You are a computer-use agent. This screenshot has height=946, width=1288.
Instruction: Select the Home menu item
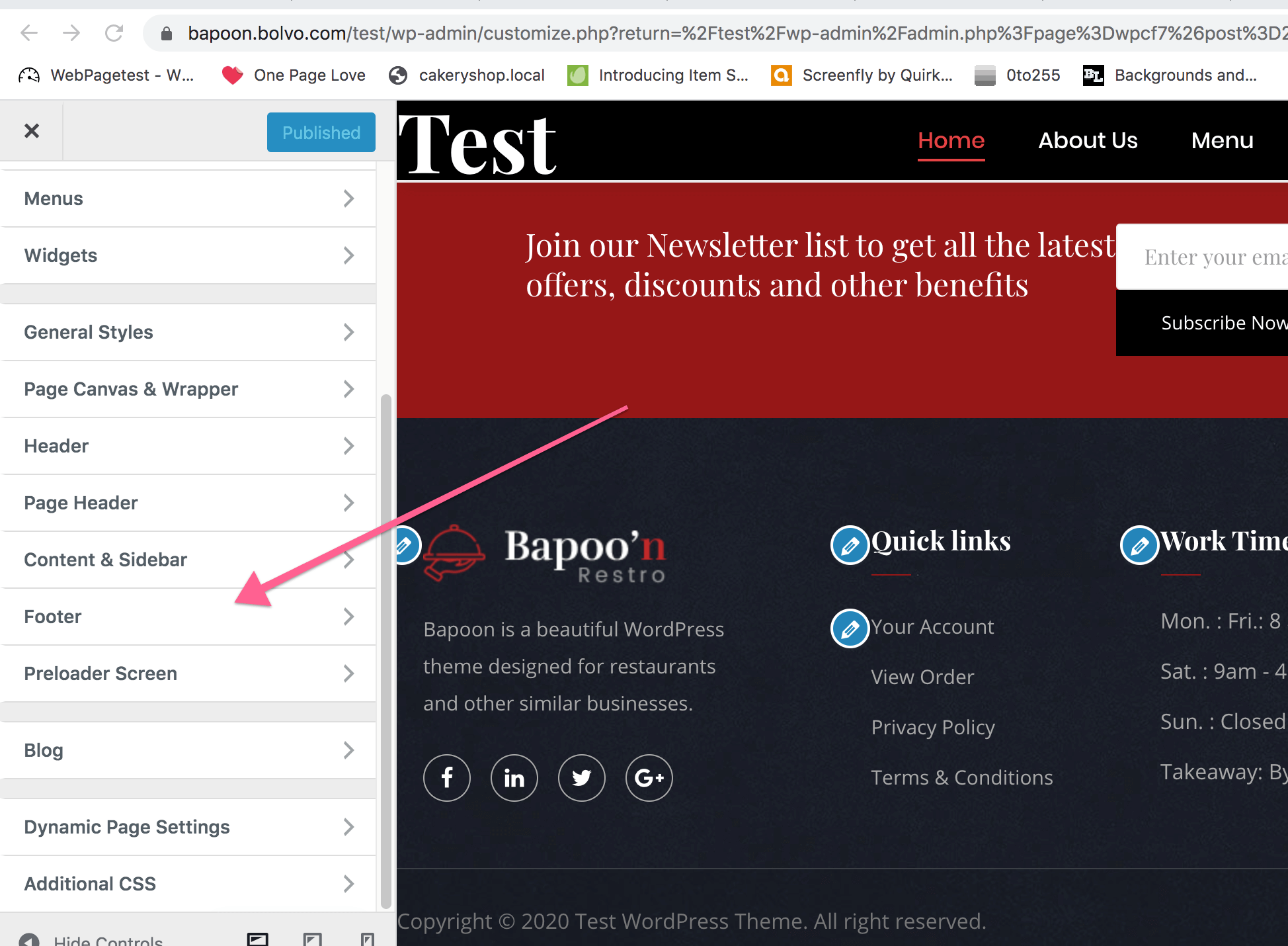(951, 140)
